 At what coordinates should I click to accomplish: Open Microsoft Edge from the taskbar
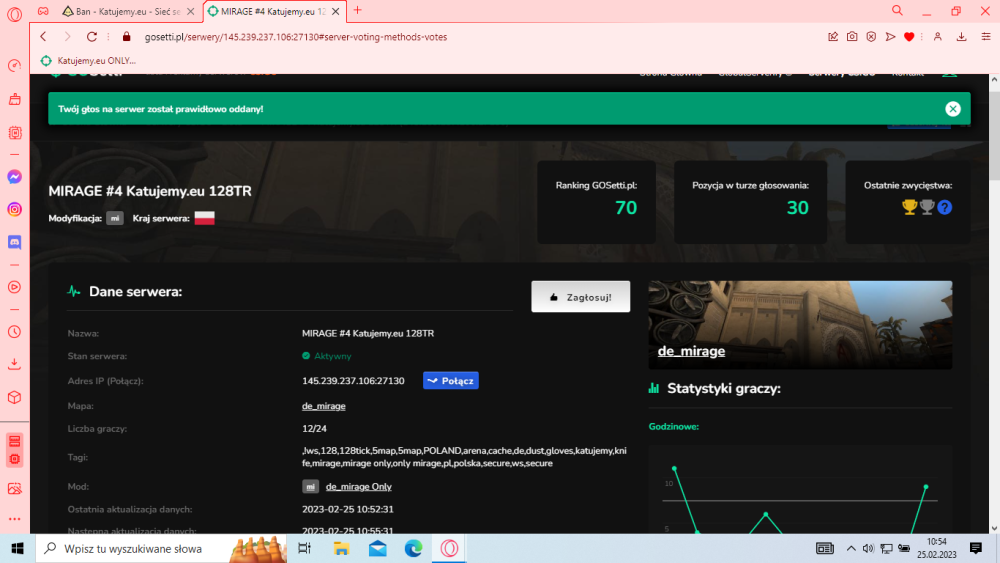click(413, 548)
